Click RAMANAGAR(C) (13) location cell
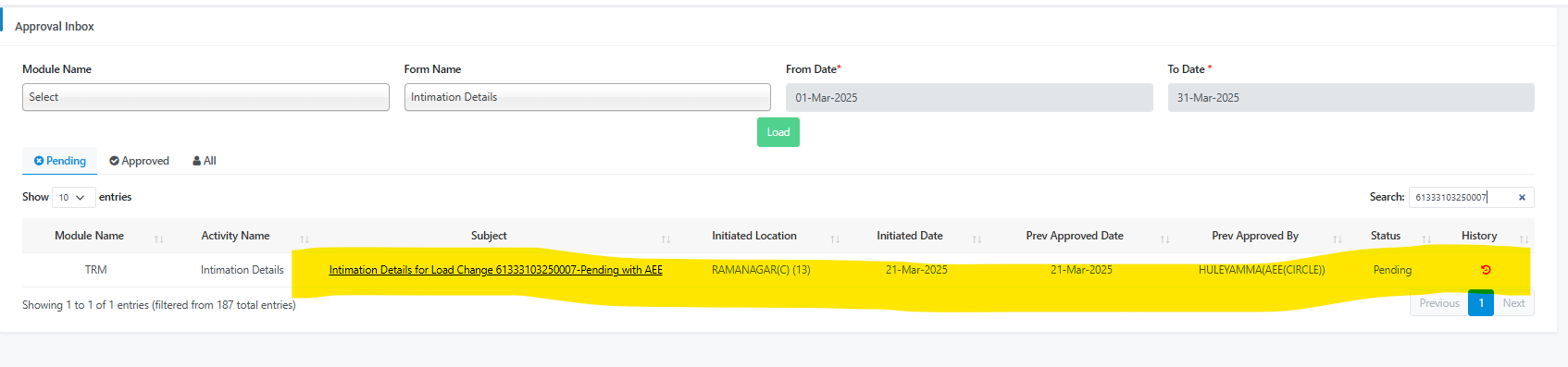1568x367 pixels. (x=761, y=270)
